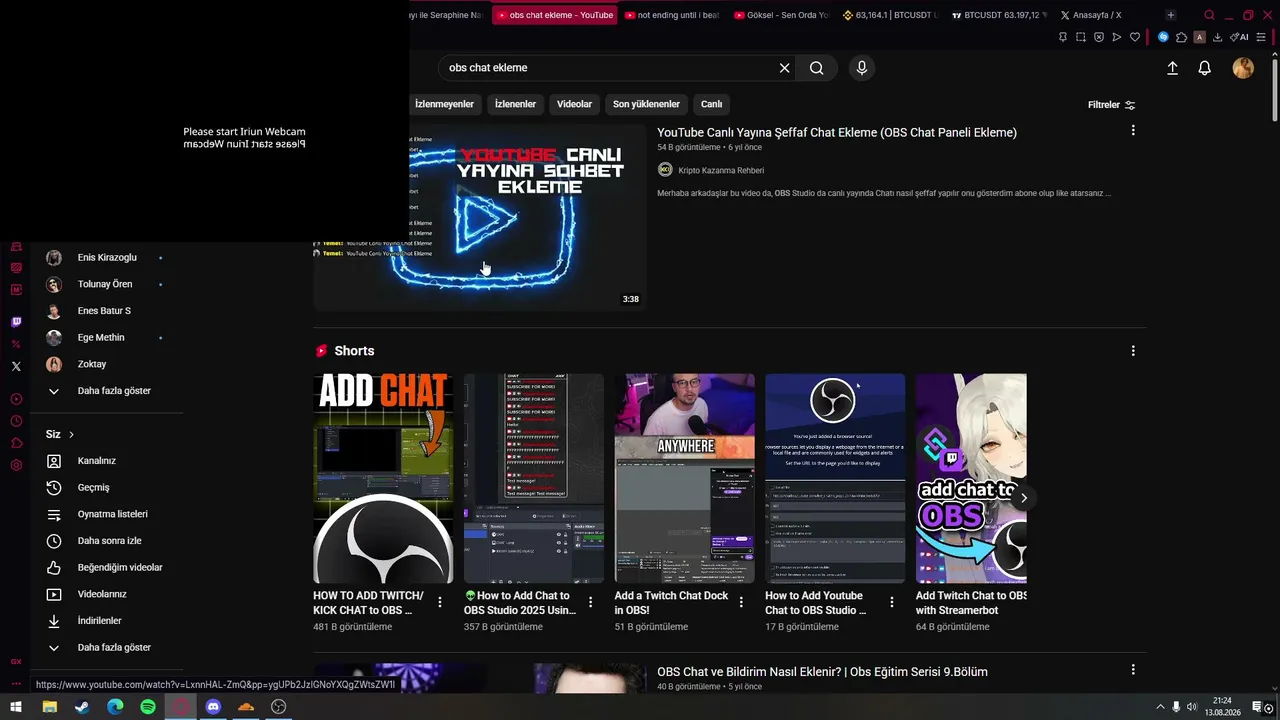Image resolution: width=1280 pixels, height=720 pixels.
Task: Open the Kripto Kazanma Rehberi channel
Action: 721,170
